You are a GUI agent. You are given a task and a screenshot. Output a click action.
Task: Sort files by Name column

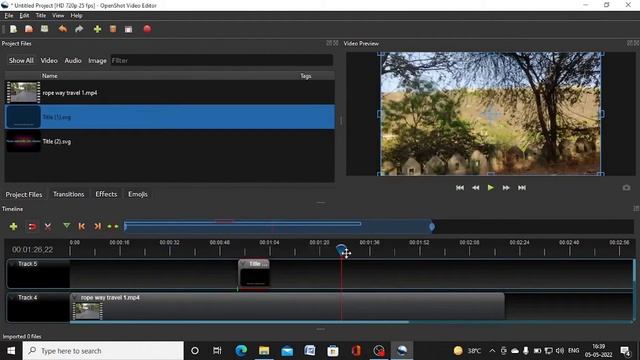49,76
